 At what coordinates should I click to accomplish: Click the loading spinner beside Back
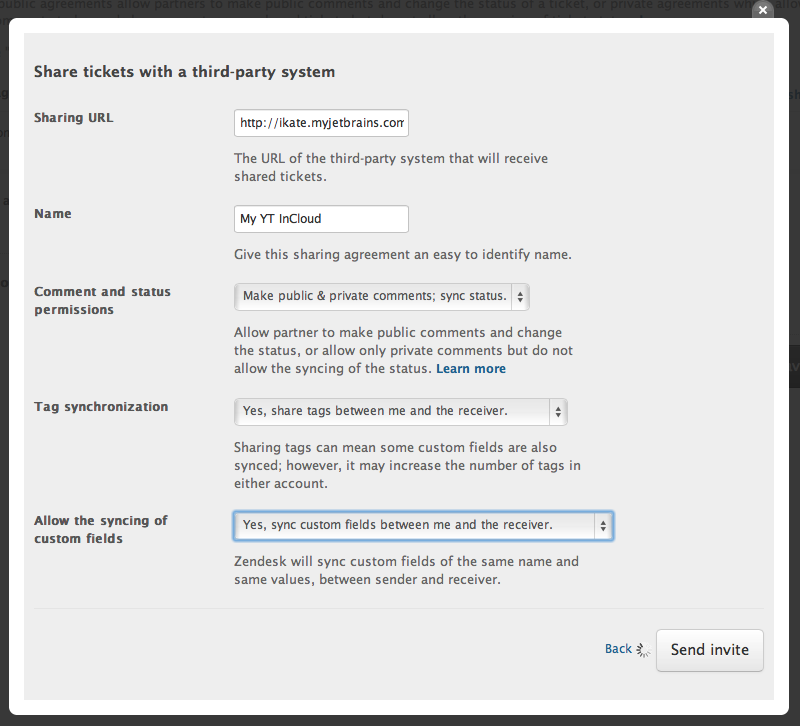pyautogui.click(x=644, y=650)
